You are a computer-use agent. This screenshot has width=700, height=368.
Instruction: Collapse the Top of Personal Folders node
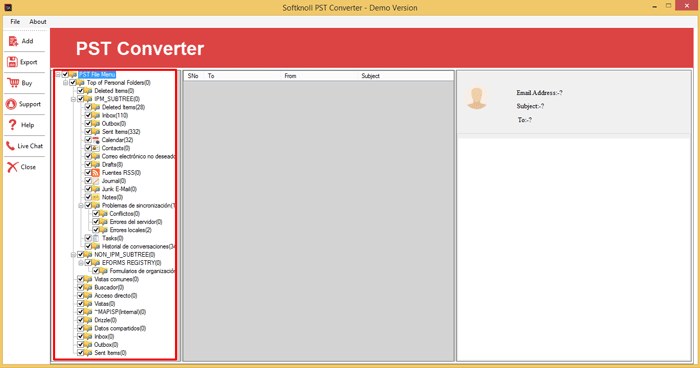tap(66, 83)
